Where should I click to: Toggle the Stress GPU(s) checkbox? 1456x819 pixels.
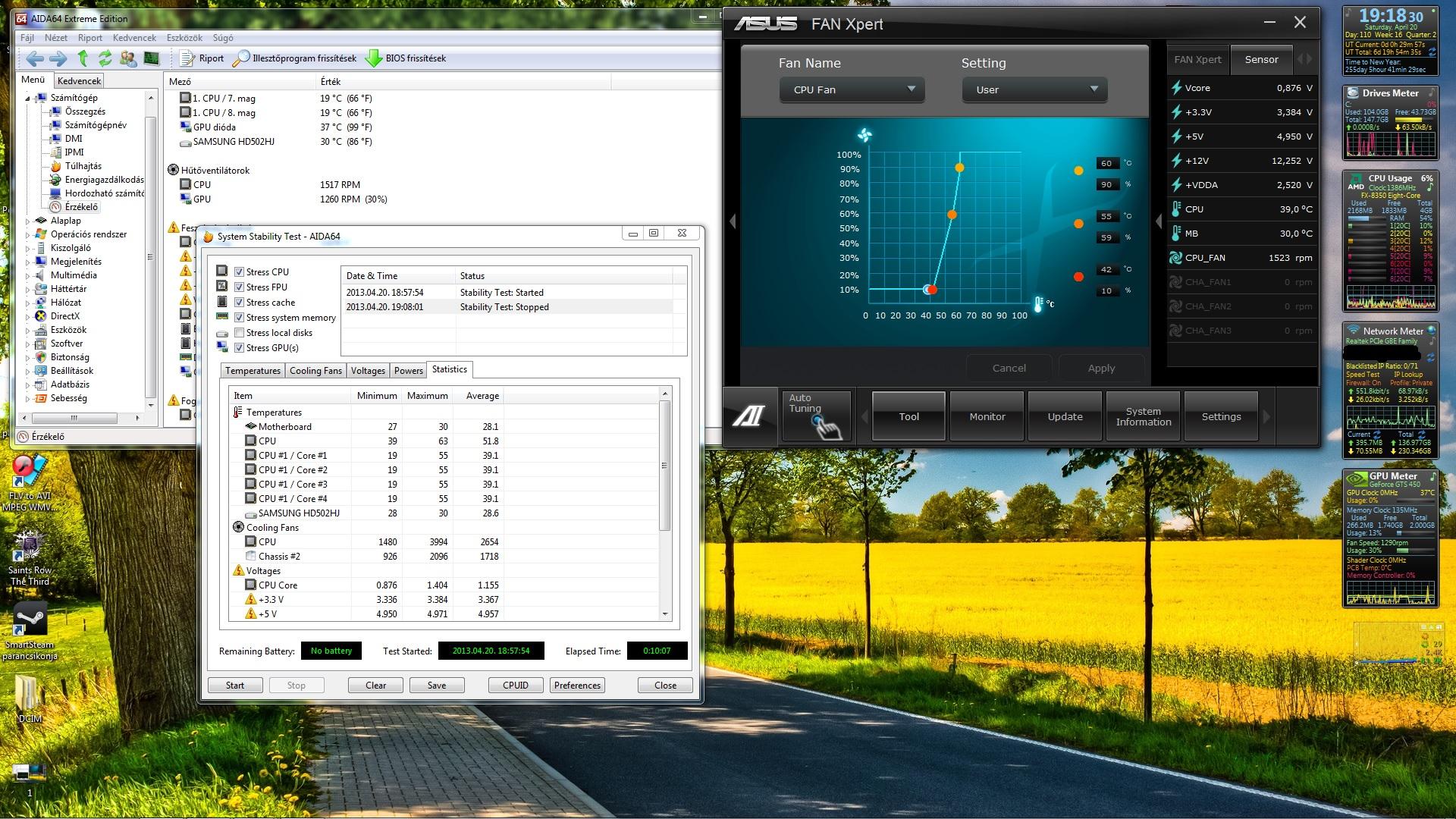click(x=239, y=348)
